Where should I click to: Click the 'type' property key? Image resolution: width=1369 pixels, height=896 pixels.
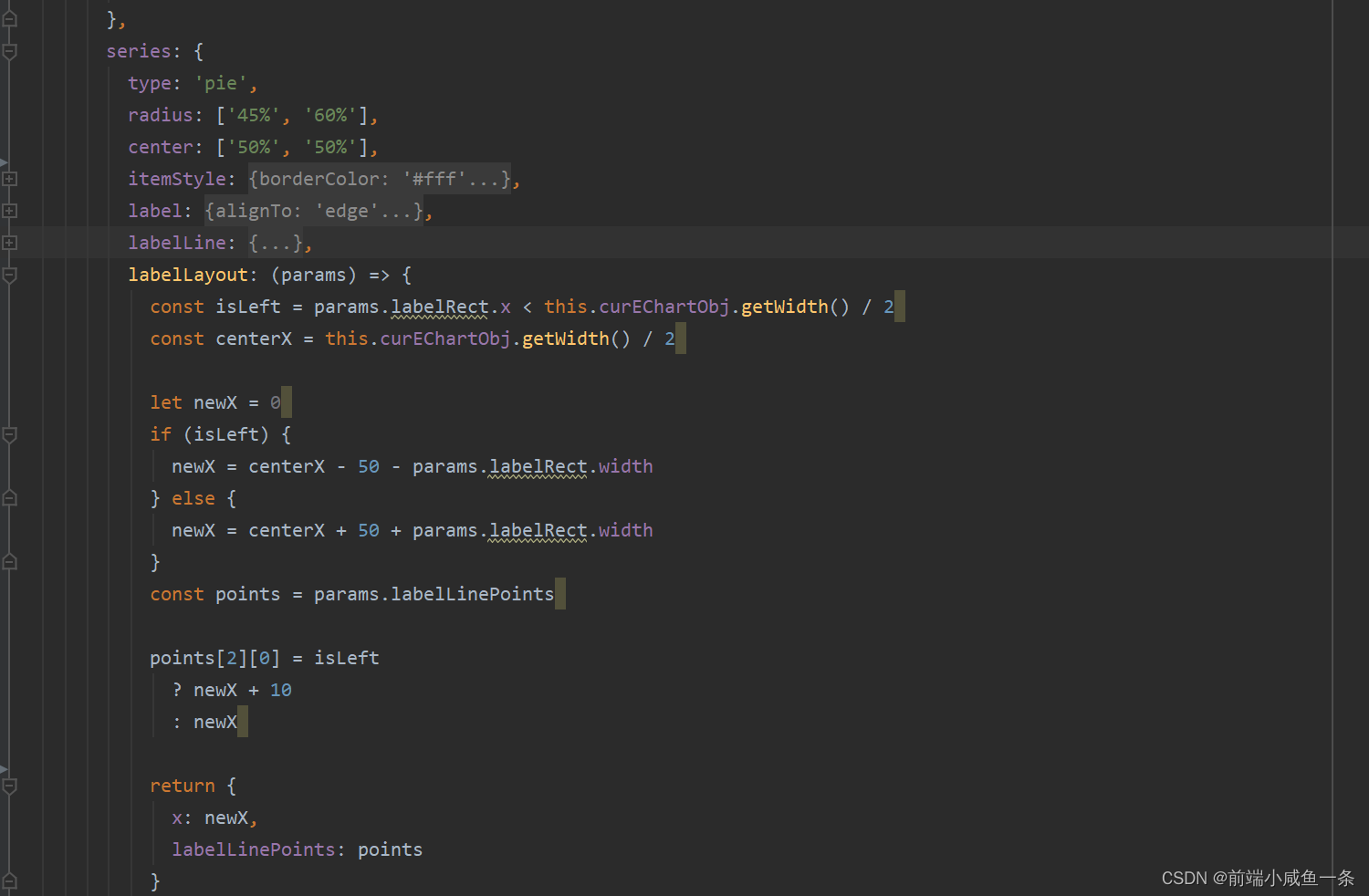click(x=150, y=83)
